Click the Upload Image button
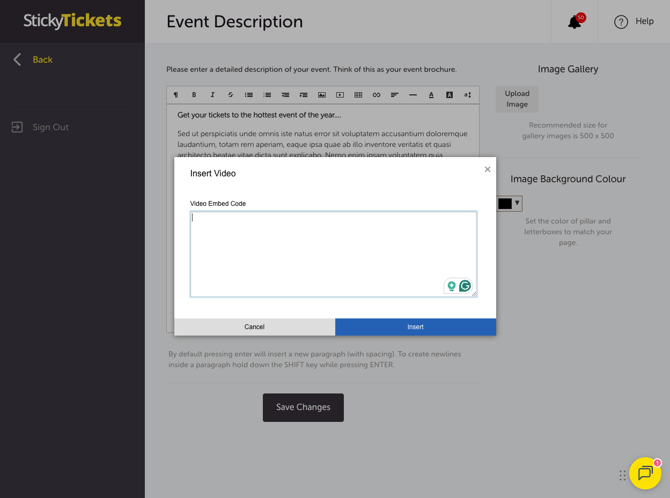The image size is (670, 498). tap(517, 99)
